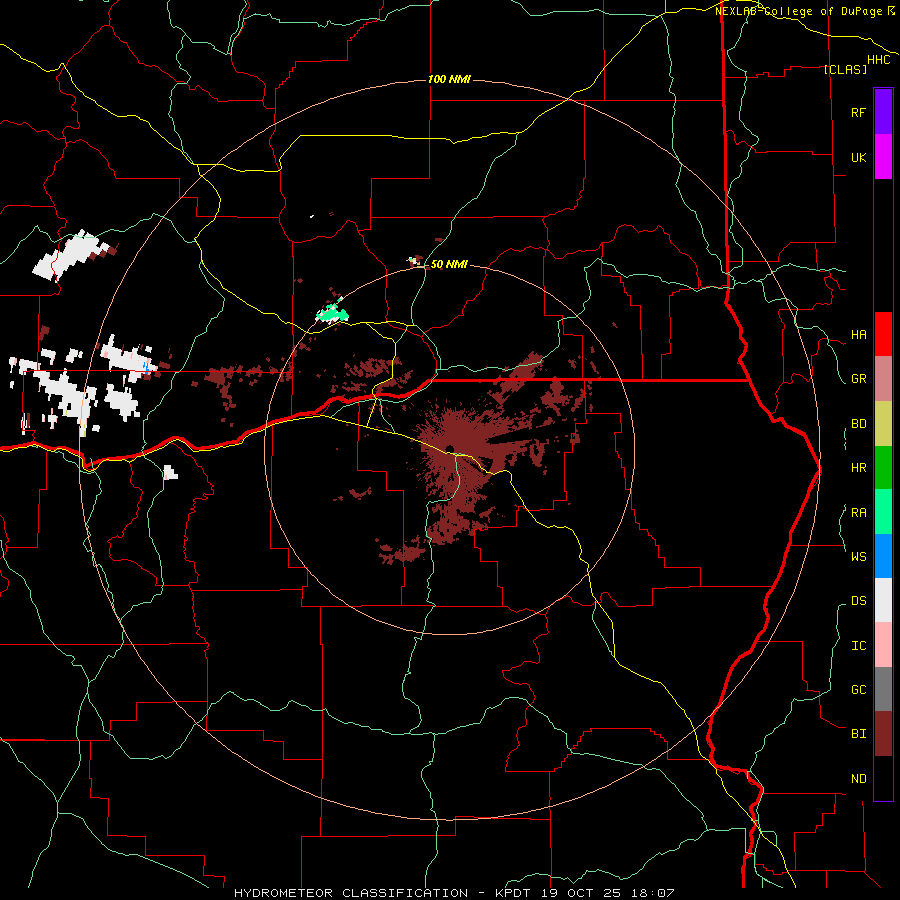Click the BD legend label
900x900 pixels.
pos(858,424)
